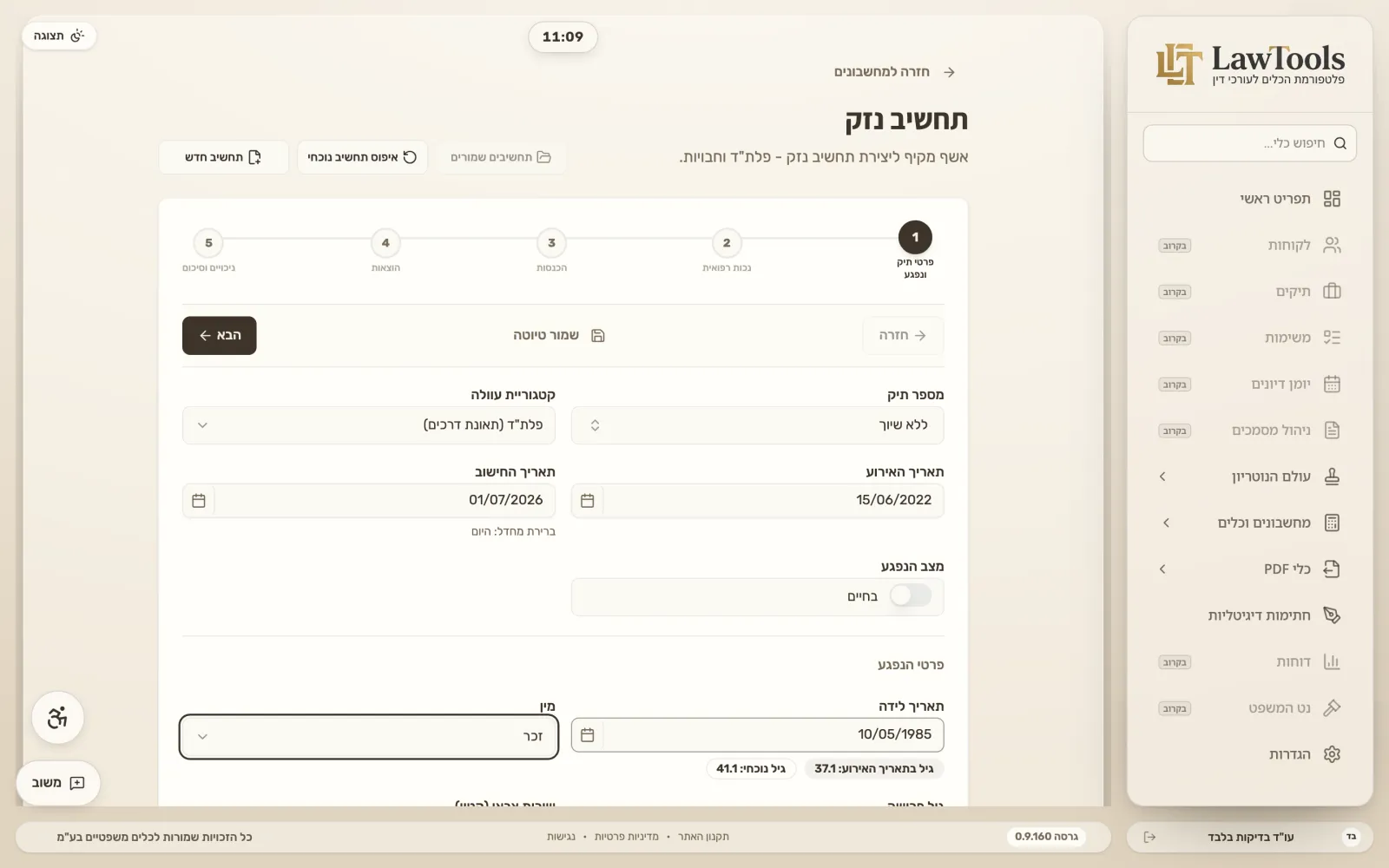Toggle the בחיים victim status switch
The width and height of the screenshot is (1389, 868).
click(911, 595)
